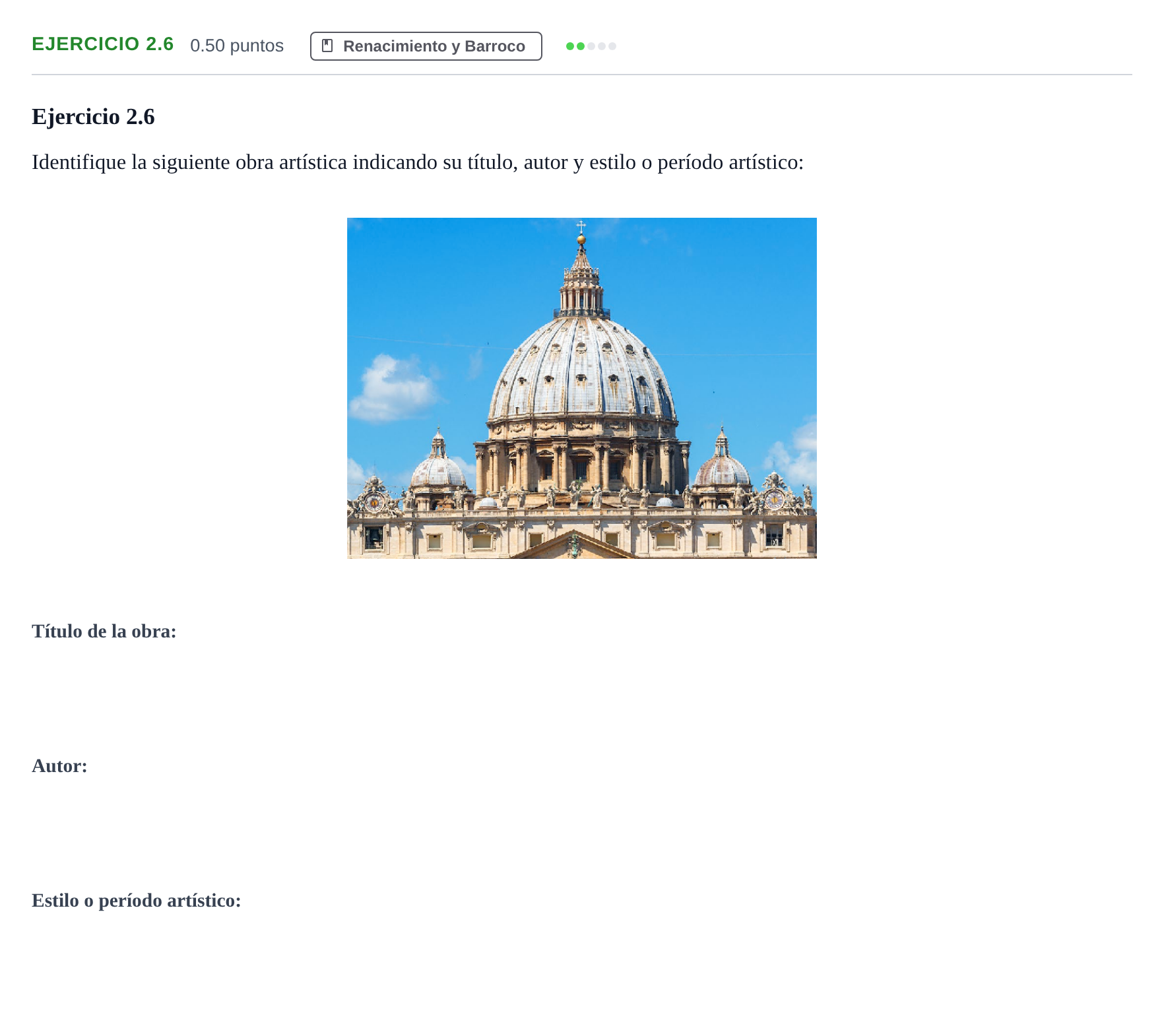Click the book icon in the tag
This screenshot has width=1164, height=1036.
[x=327, y=46]
